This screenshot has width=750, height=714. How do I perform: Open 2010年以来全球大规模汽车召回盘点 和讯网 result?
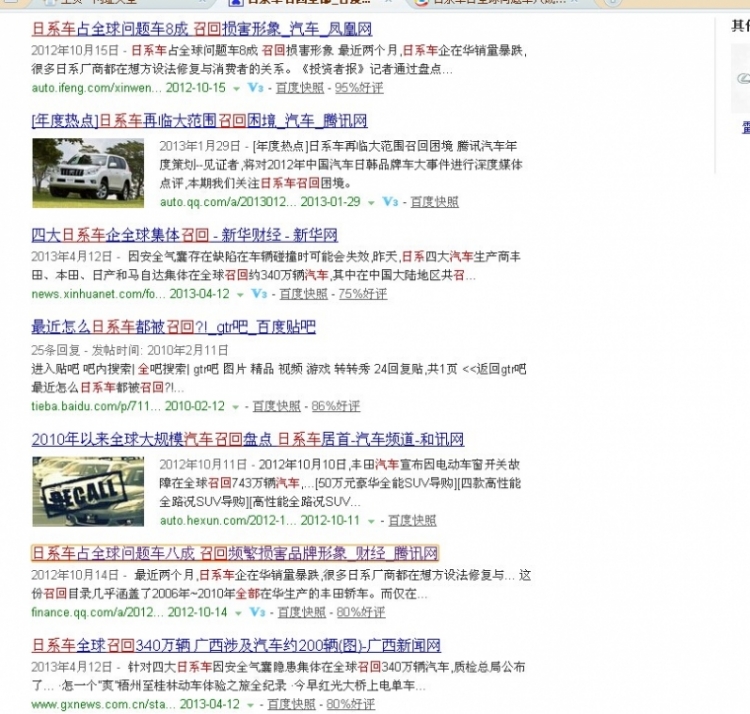click(x=248, y=439)
